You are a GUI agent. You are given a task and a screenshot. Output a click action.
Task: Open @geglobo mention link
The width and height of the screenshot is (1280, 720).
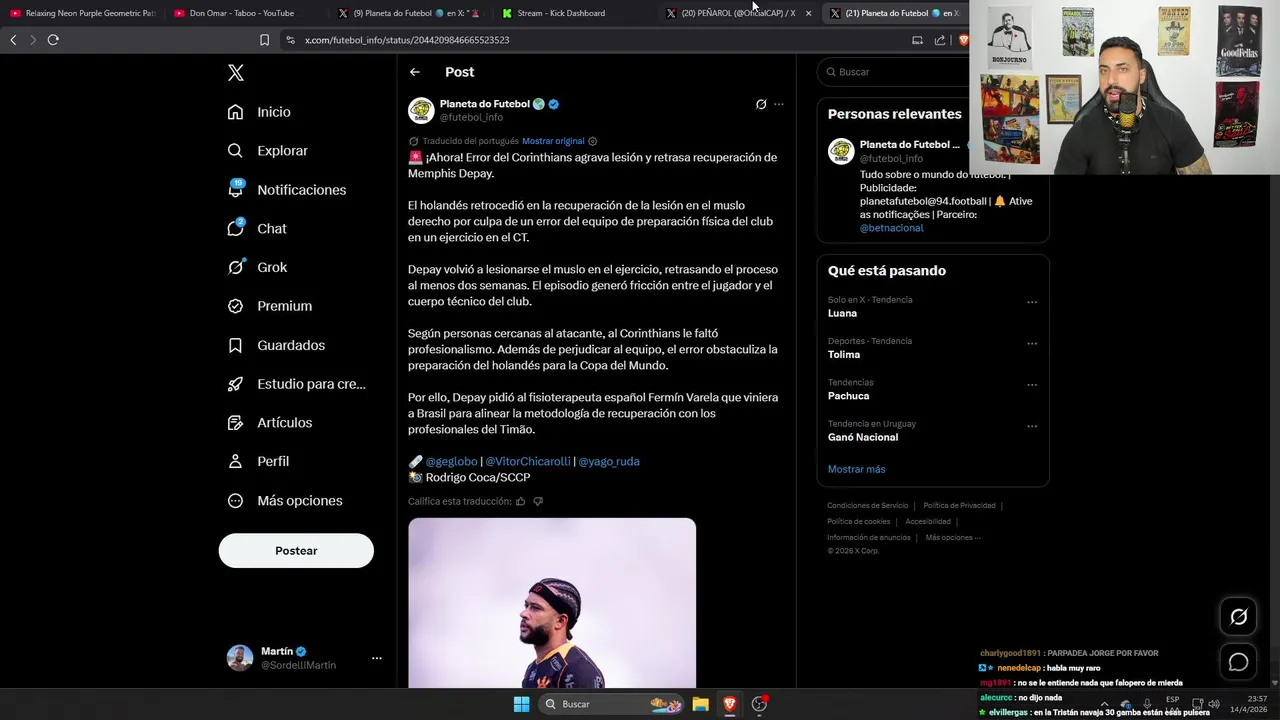(451, 461)
